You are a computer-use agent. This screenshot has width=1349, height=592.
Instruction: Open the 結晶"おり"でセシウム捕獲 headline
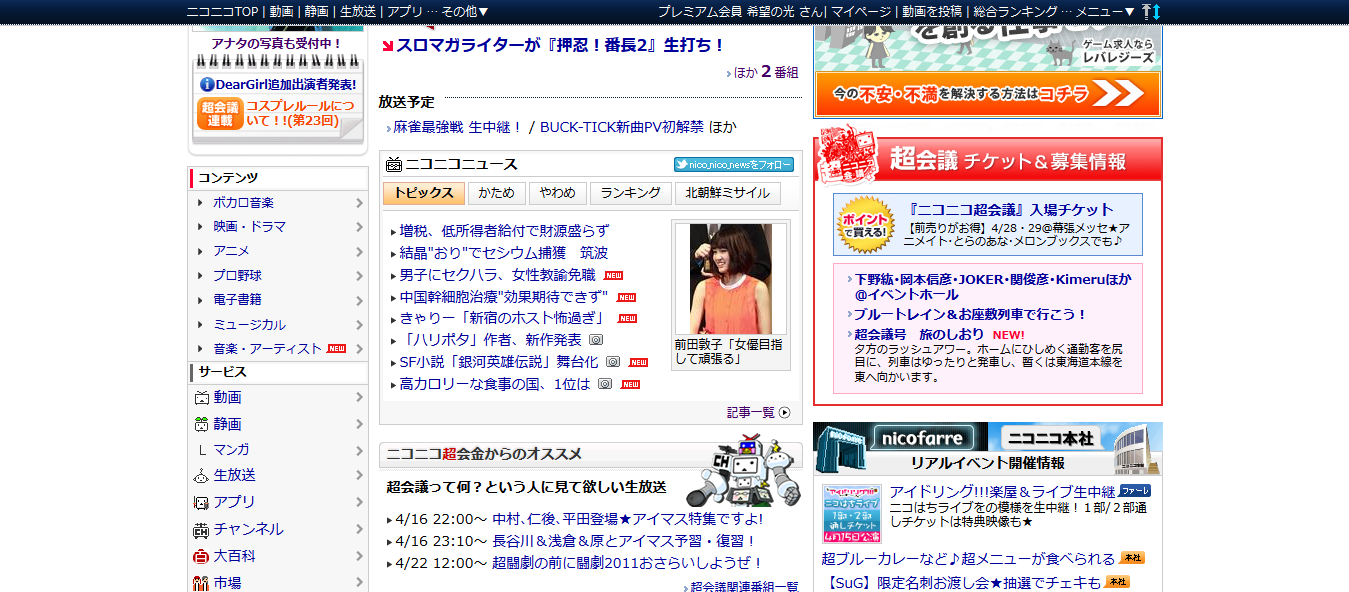click(x=503, y=253)
